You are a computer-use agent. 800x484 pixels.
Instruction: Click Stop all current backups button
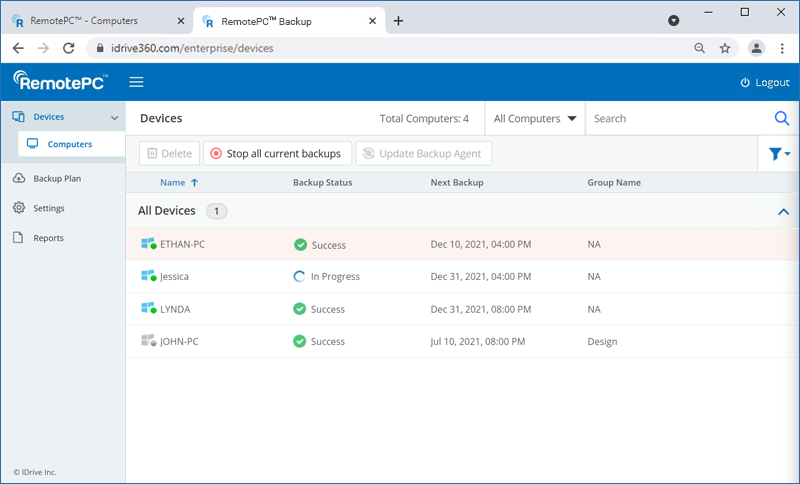point(277,154)
